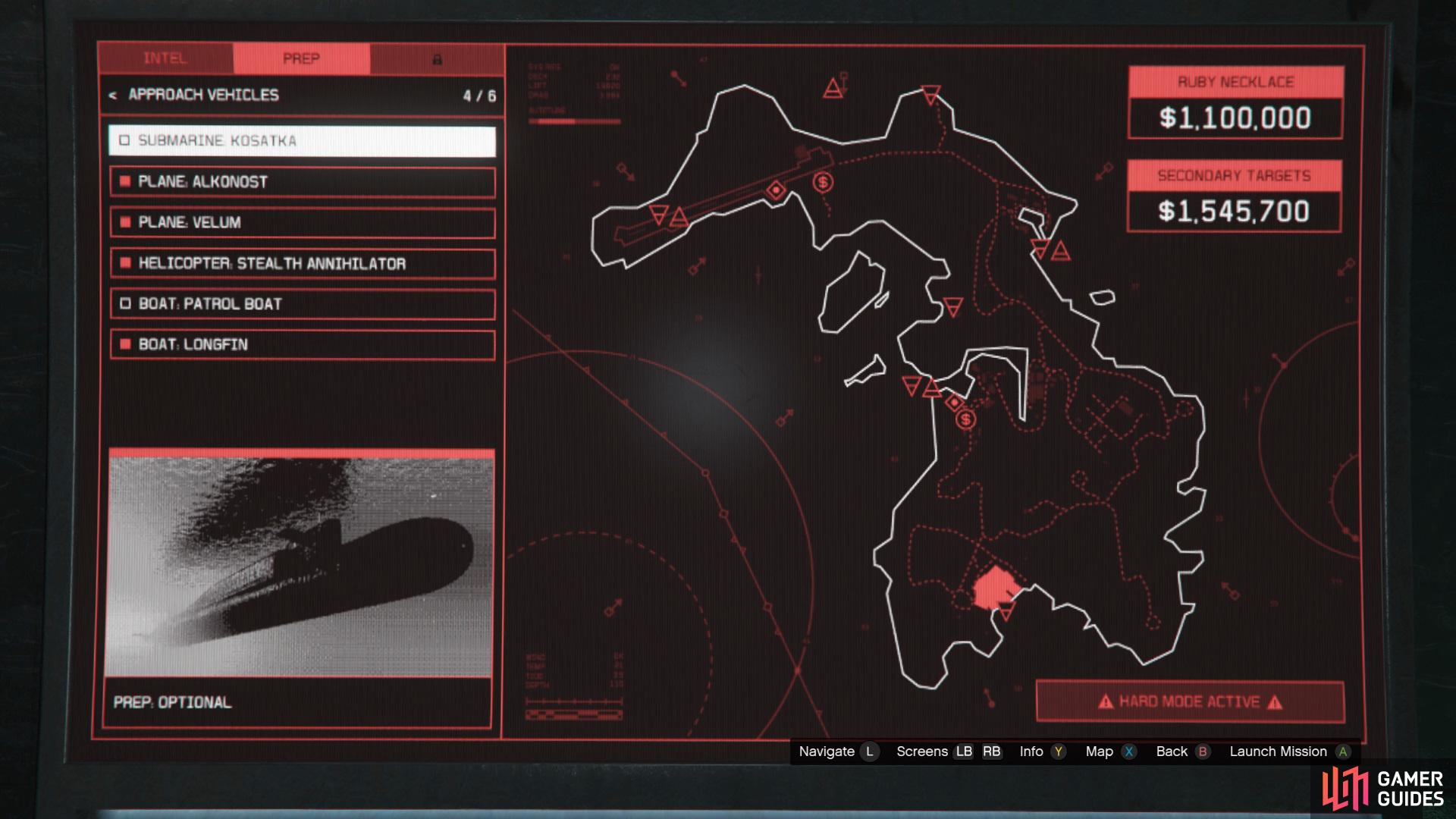This screenshot has width=1456, height=819.
Task: Click the progress bar at top of map
Action: [574, 121]
